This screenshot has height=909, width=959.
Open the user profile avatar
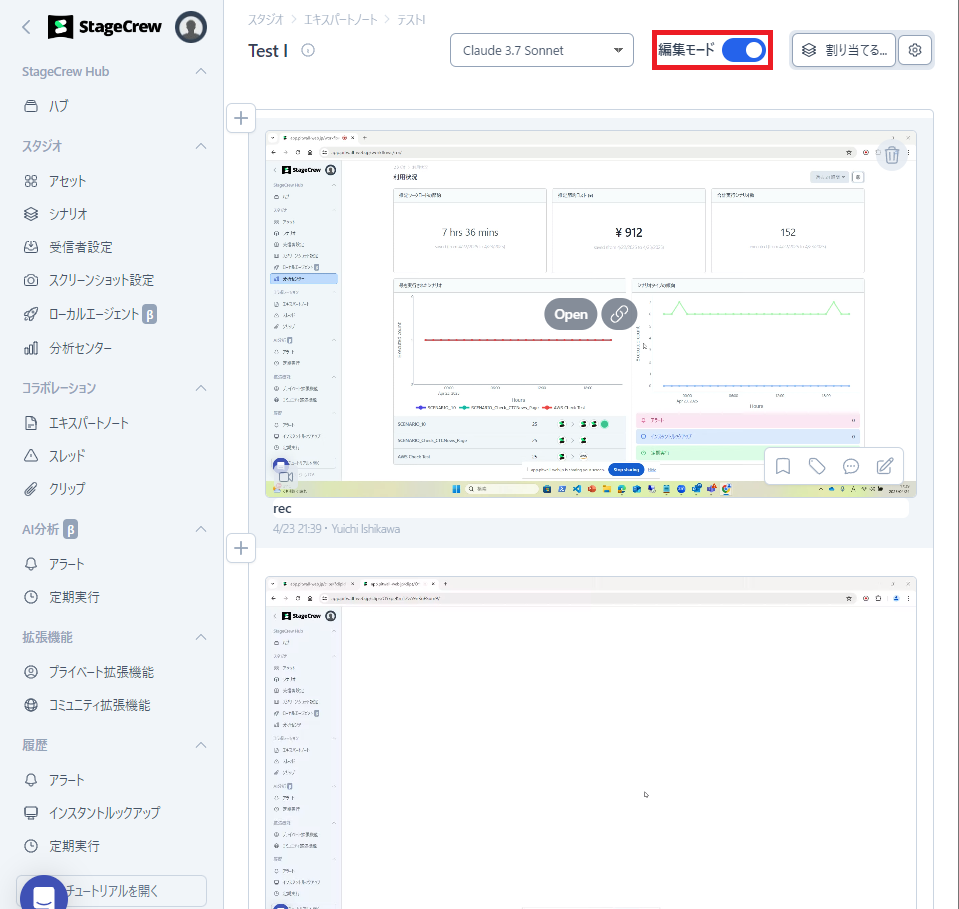click(191, 27)
